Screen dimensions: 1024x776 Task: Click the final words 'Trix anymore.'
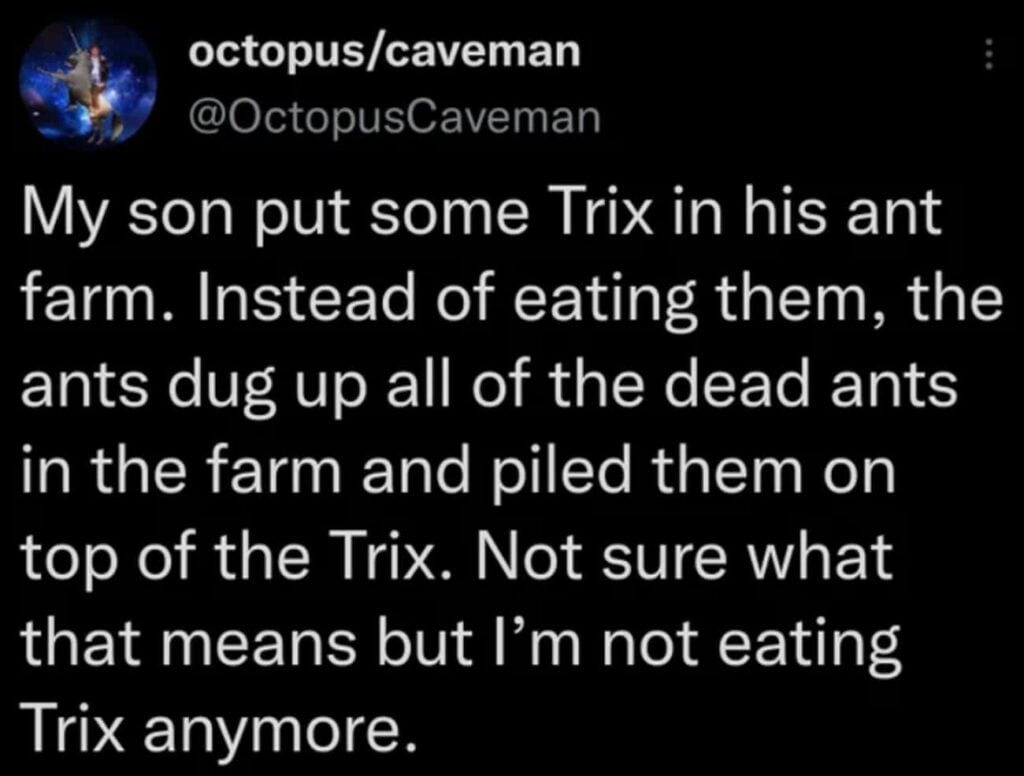click(219, 730)
